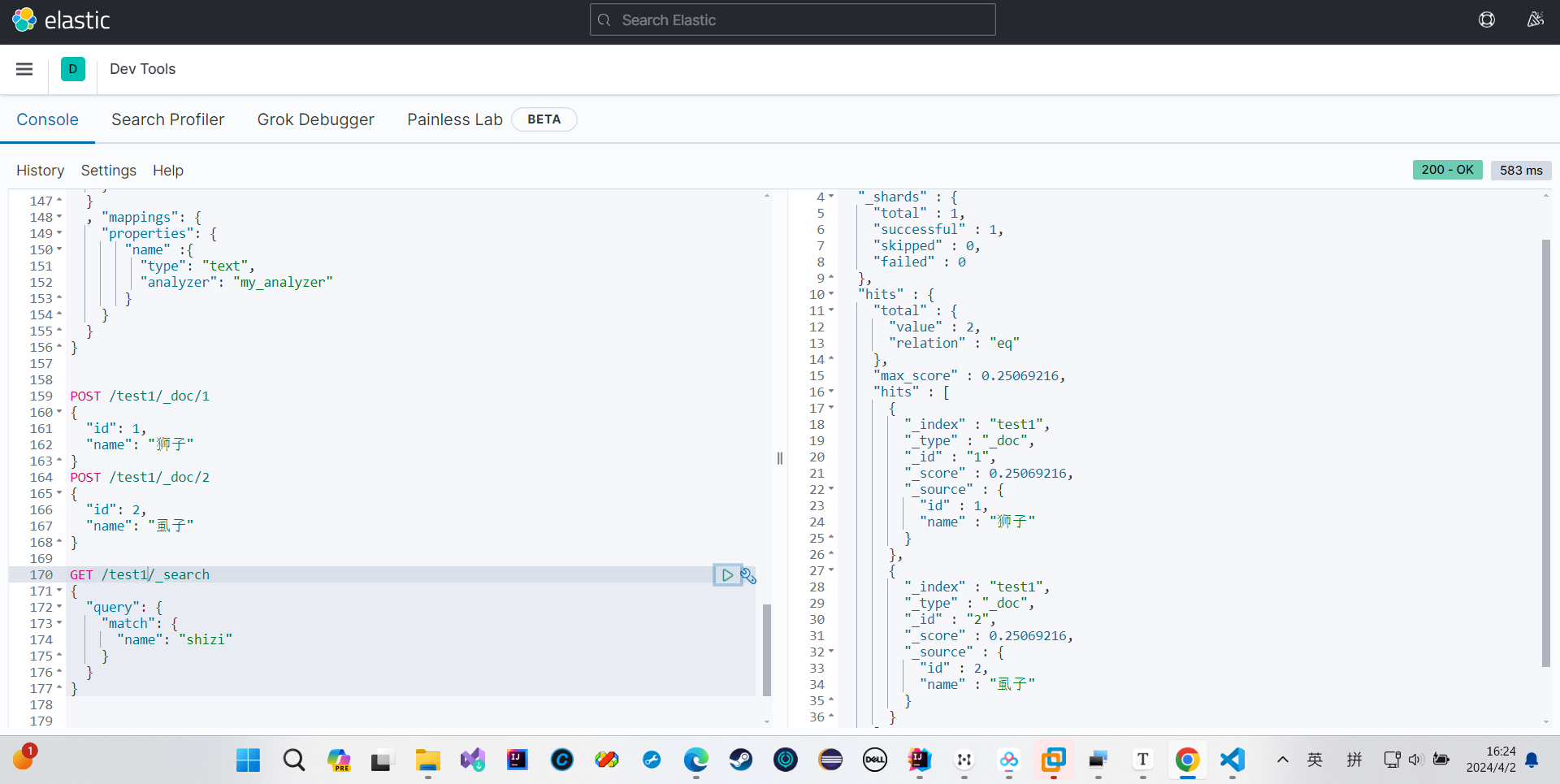Viewport: 1560px width, 784px height.
Task: Focus the Search Elastic input field
Action: 792,20
